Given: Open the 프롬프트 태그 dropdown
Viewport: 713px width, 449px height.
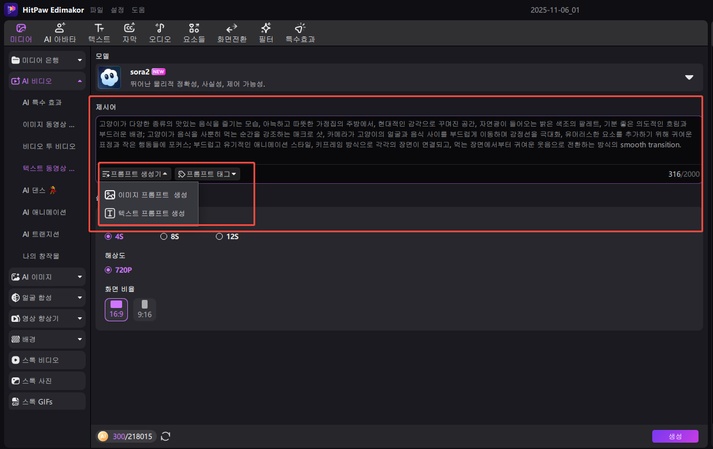Looking at the screenshot, I should tap(207, 174).
